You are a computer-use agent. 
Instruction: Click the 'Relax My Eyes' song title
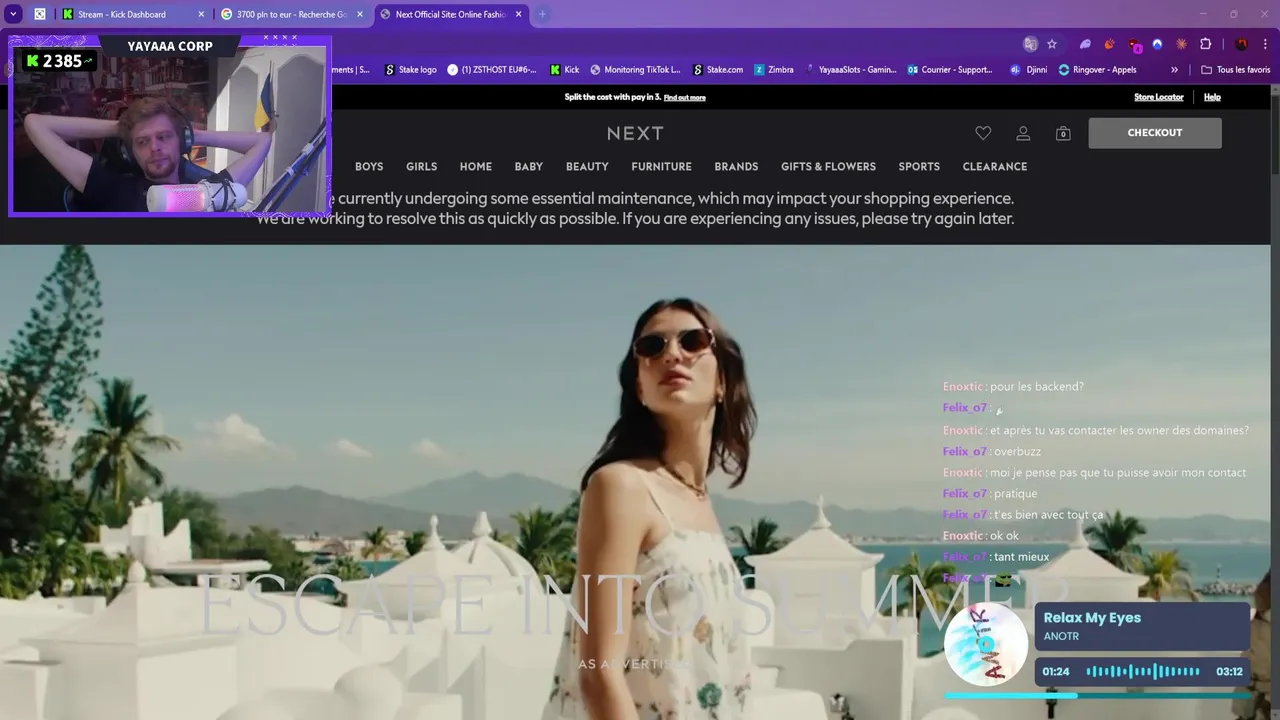pos(1092,618)
